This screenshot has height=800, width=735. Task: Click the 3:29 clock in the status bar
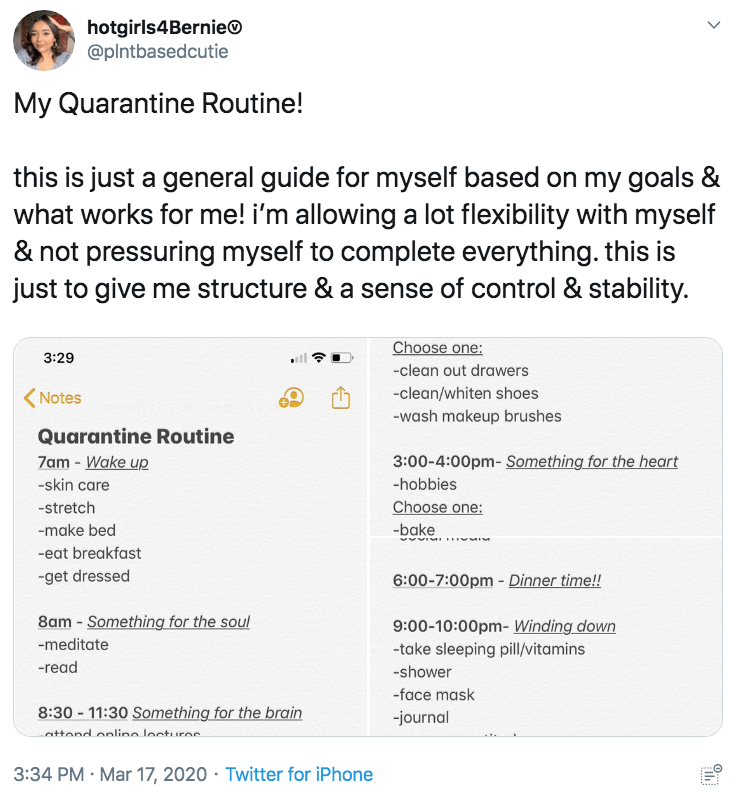pyautogui.click(x=58, y=357)
